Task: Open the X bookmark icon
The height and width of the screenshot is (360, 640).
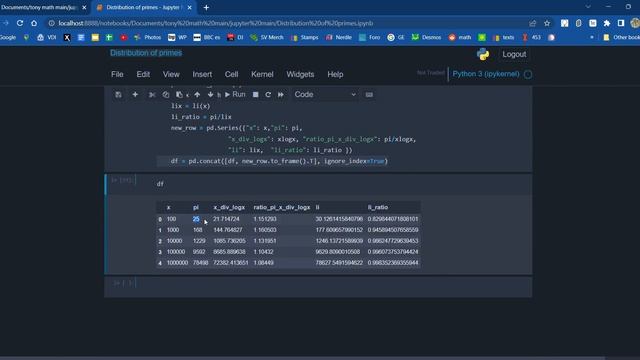Action: pos(67,37)
